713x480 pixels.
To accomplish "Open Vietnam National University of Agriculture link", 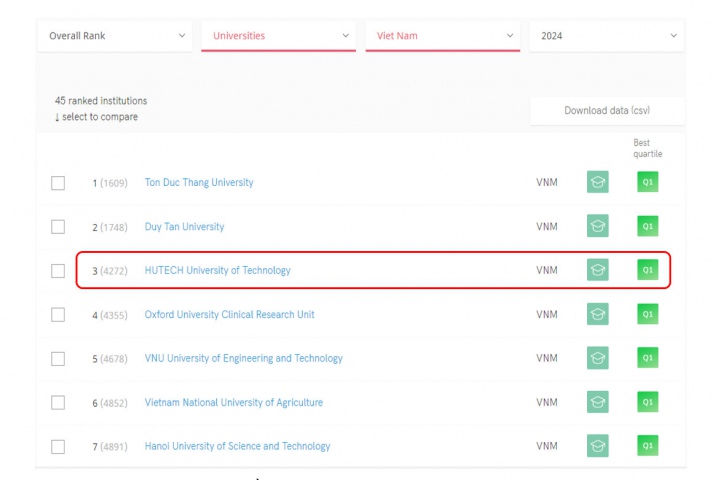I will click(234, 402).
